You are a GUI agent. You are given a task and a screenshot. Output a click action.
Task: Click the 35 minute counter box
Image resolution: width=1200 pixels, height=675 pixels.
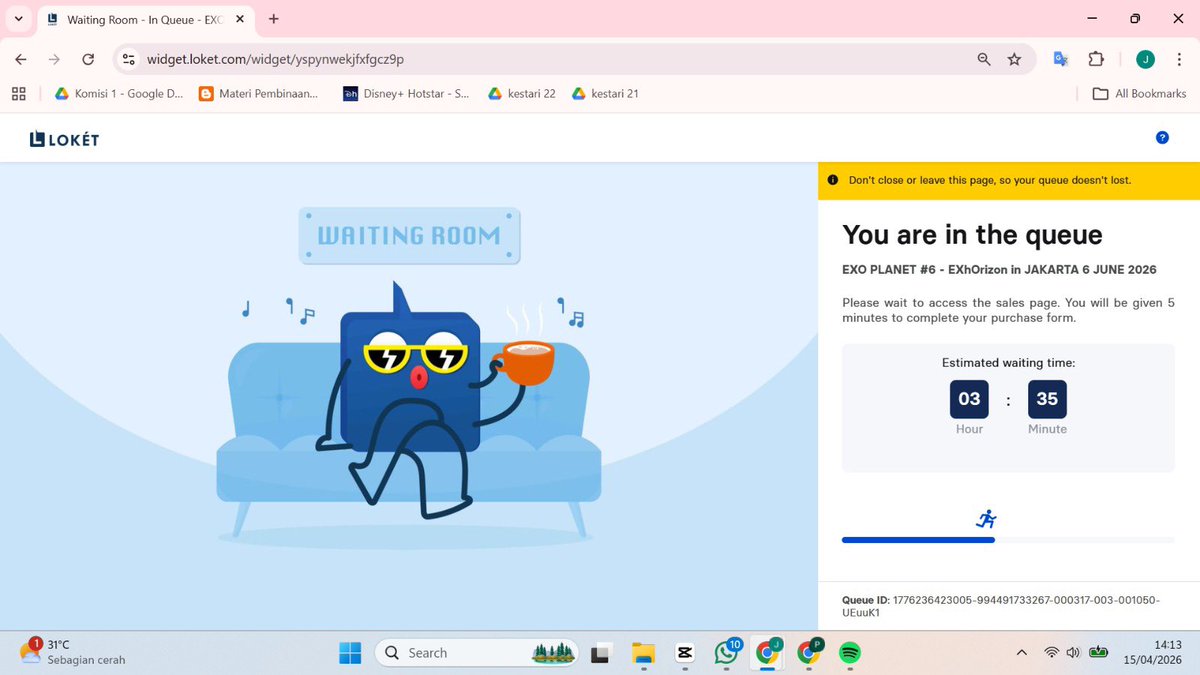1047,399
